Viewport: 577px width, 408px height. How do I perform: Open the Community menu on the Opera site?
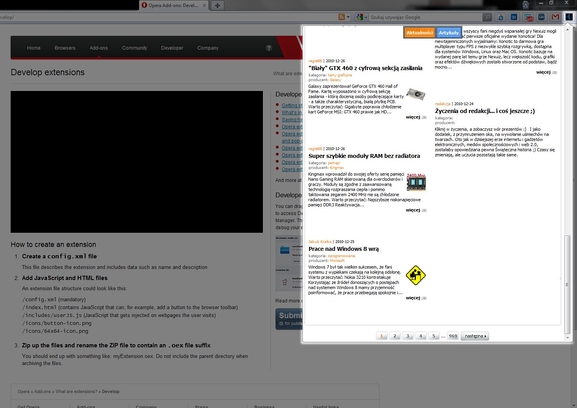pos(134,48)
